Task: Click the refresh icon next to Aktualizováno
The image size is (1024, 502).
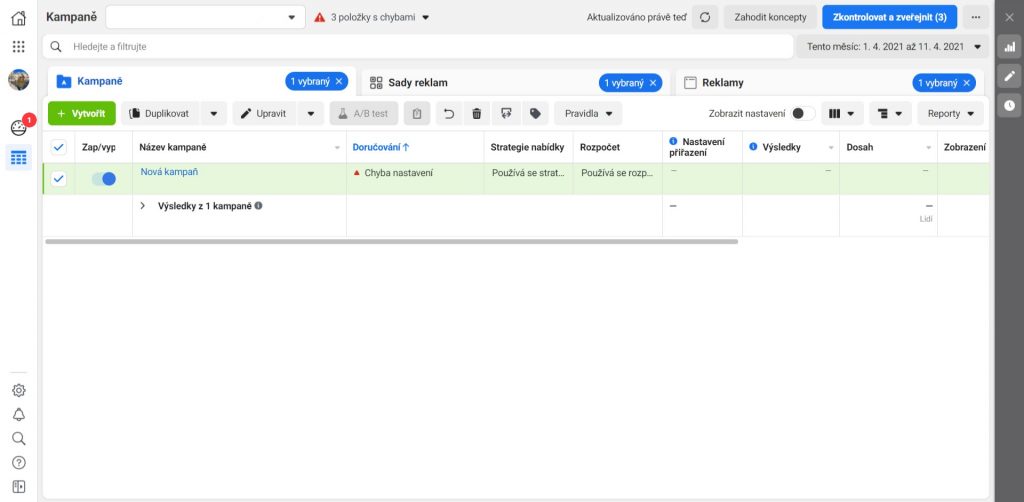Action: (x=705, y=18)
